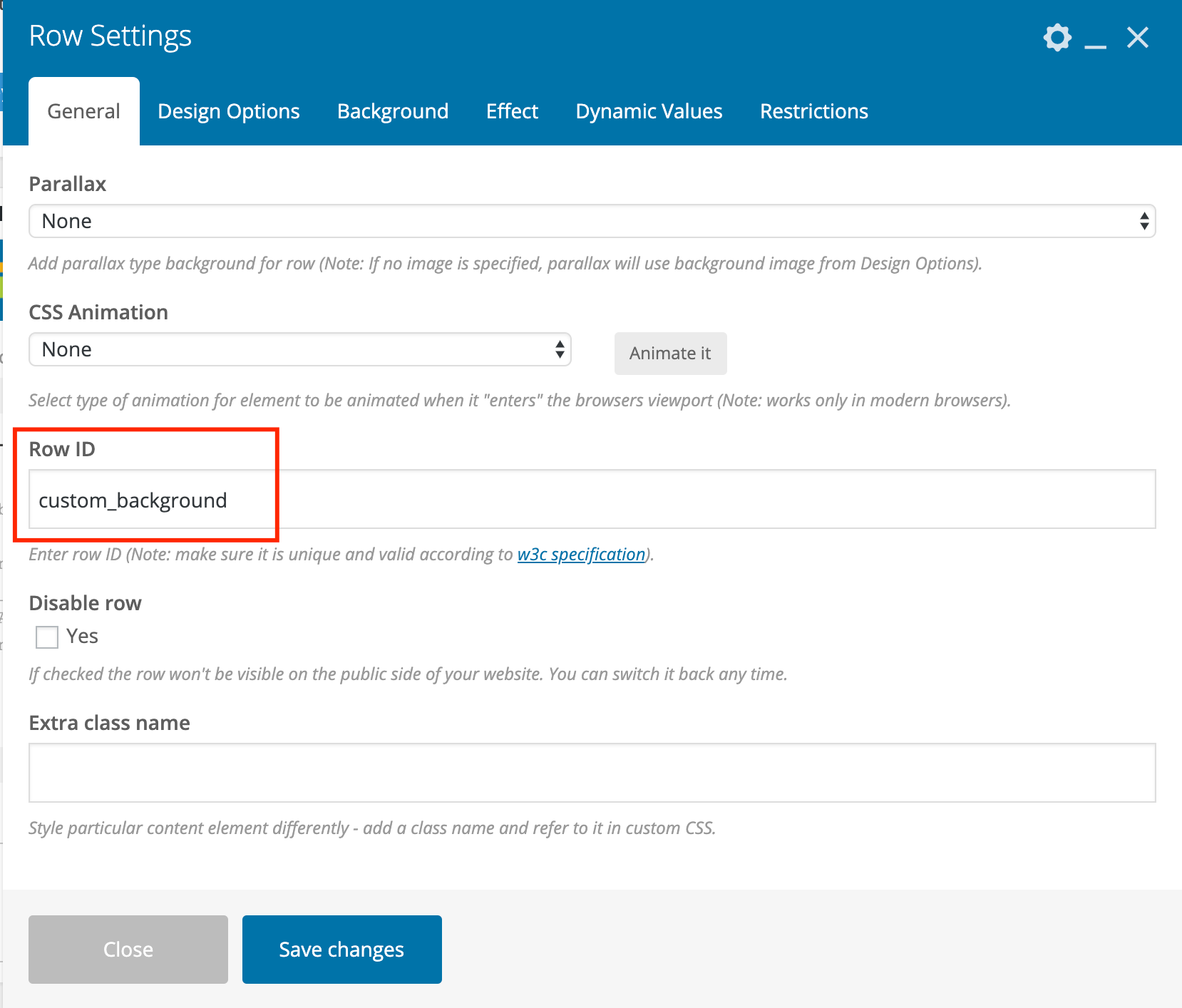This screenshot has width=1182, height=1008.
Task: Open the Design Options tab
Action: (x=228, y=111)
